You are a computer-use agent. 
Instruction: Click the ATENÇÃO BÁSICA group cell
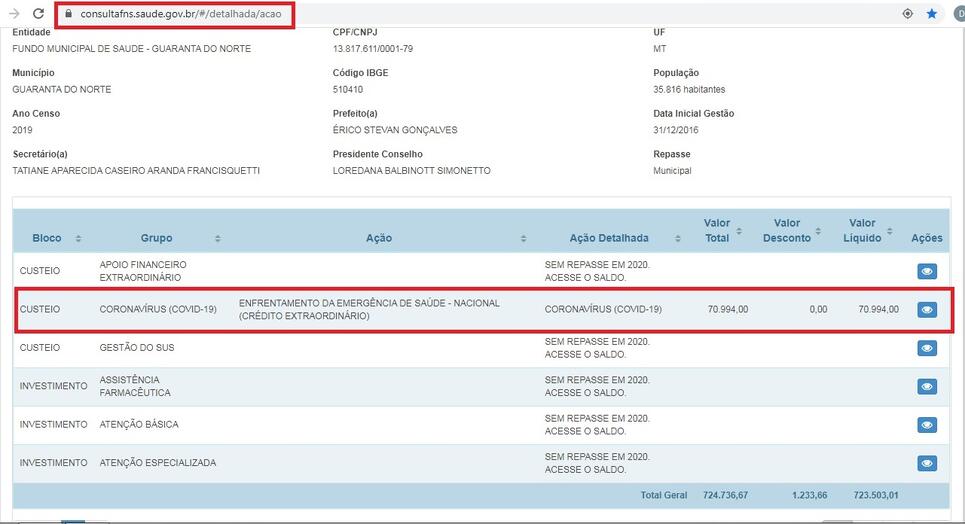pyautogui.click(x=139, y=424)
